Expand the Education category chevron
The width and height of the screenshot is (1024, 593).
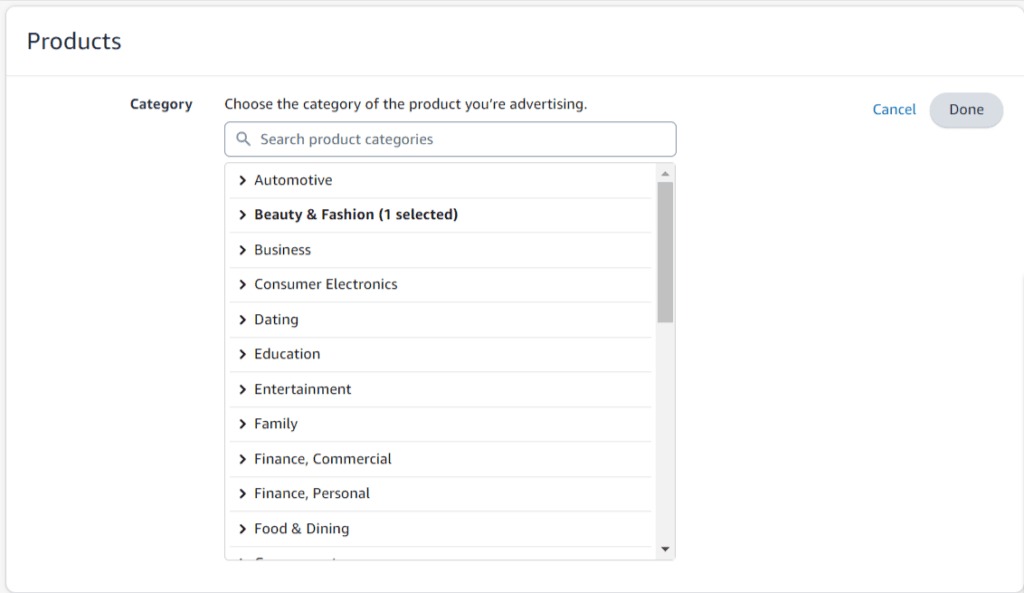[243, 354]
